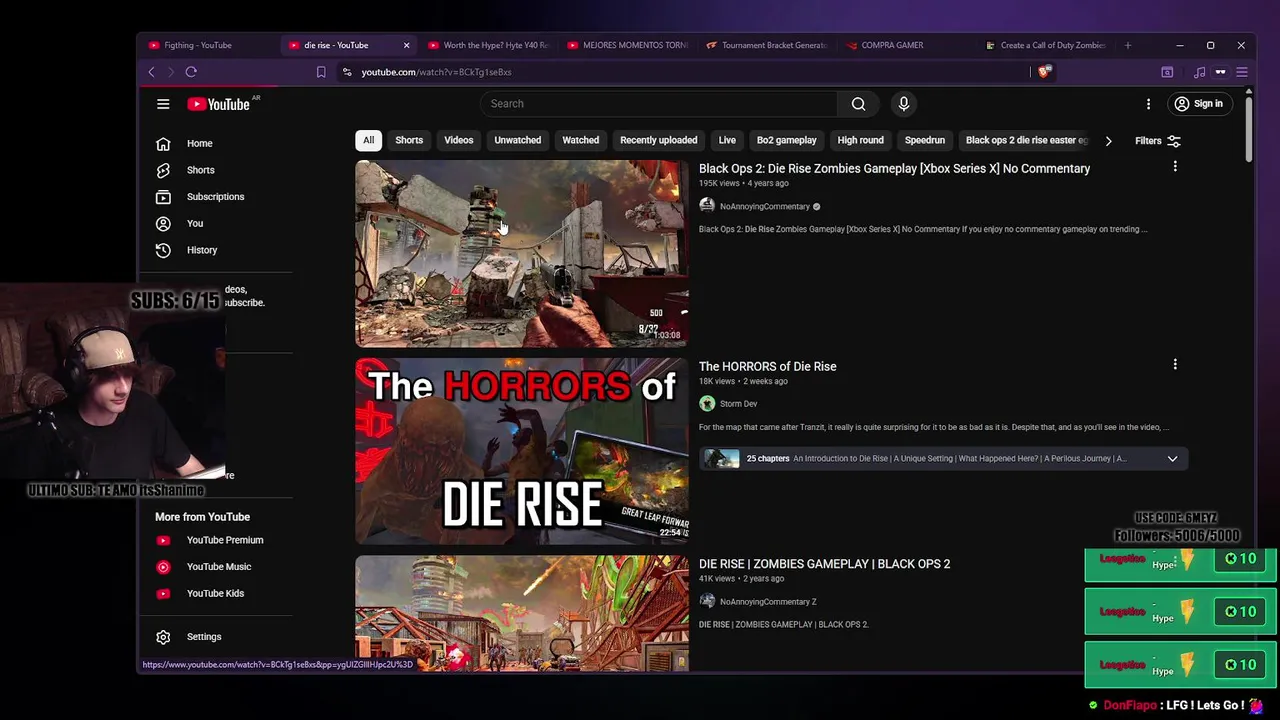Open The HORRORS of Die Rise title
Viewport: 1280px width, 720px height.
[x=767, y=367]
